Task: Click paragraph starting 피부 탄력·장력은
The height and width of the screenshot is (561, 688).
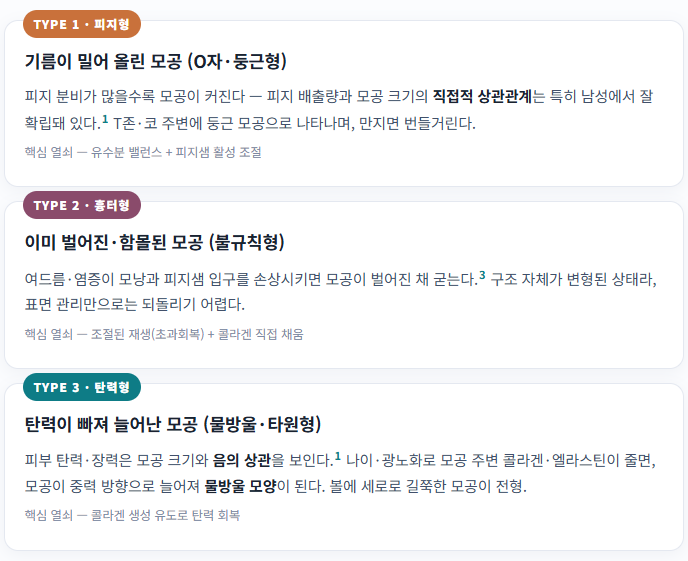Action: pyautogui.click(x=340, y=473)
